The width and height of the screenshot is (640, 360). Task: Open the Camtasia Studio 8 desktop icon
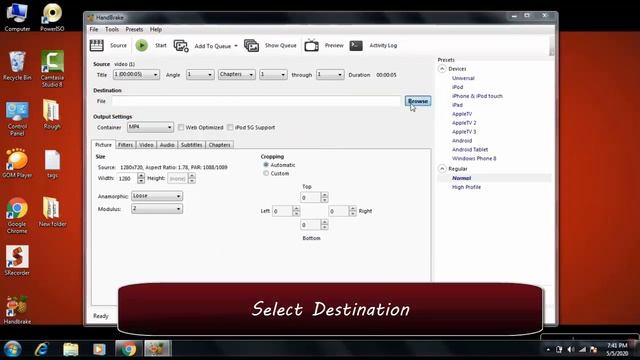tap(52, 69)
